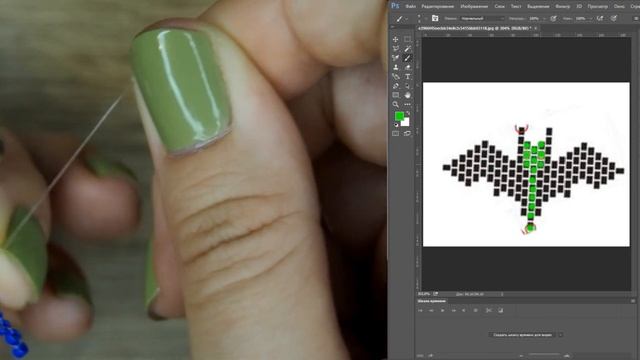Play the timeline
Image resolution: width=640 pixels, height=360 pixels.
coord(442,311)
